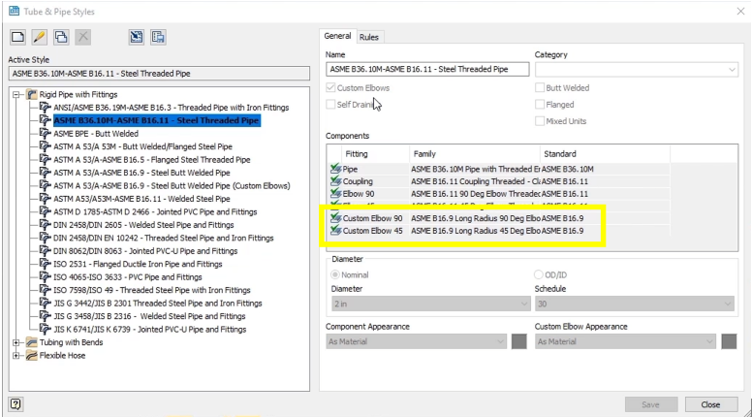
Task: Select Steel Butt Welded Pipe (Custom Elbows) style
Action: (x=172, y=186)
